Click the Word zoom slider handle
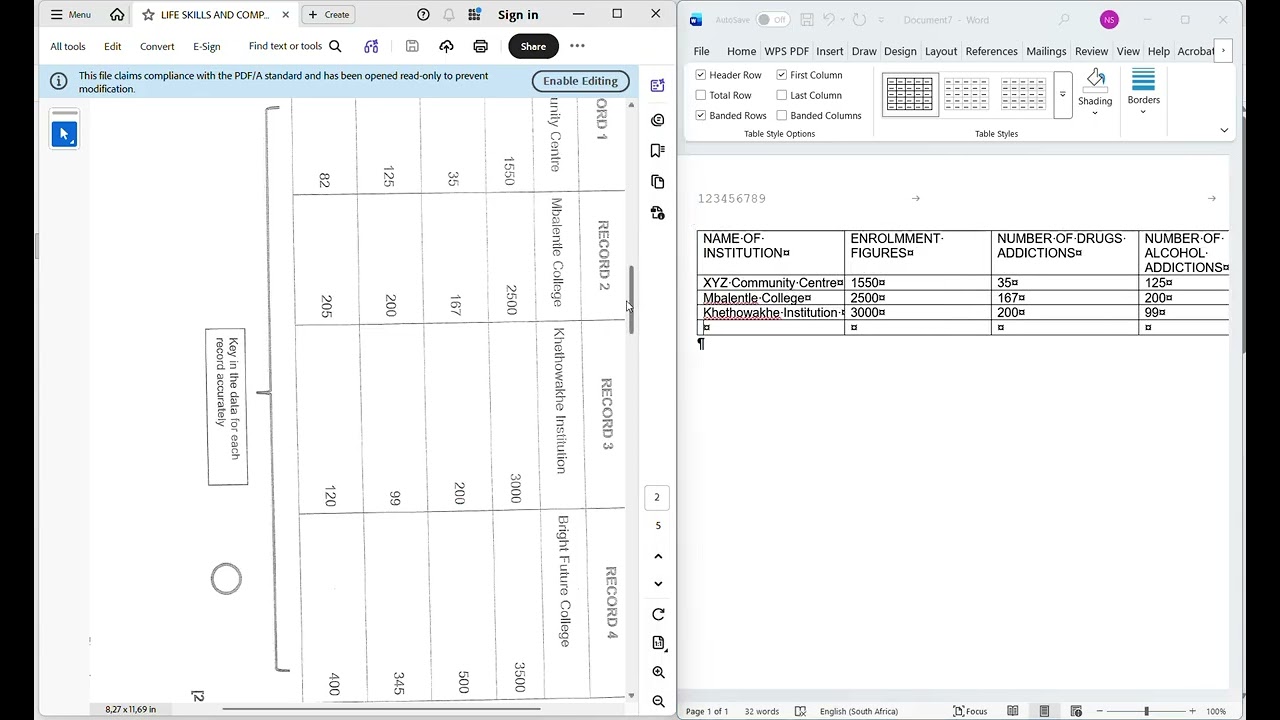The height and width of the screenshot is (720, 1280). point(1146,711)
